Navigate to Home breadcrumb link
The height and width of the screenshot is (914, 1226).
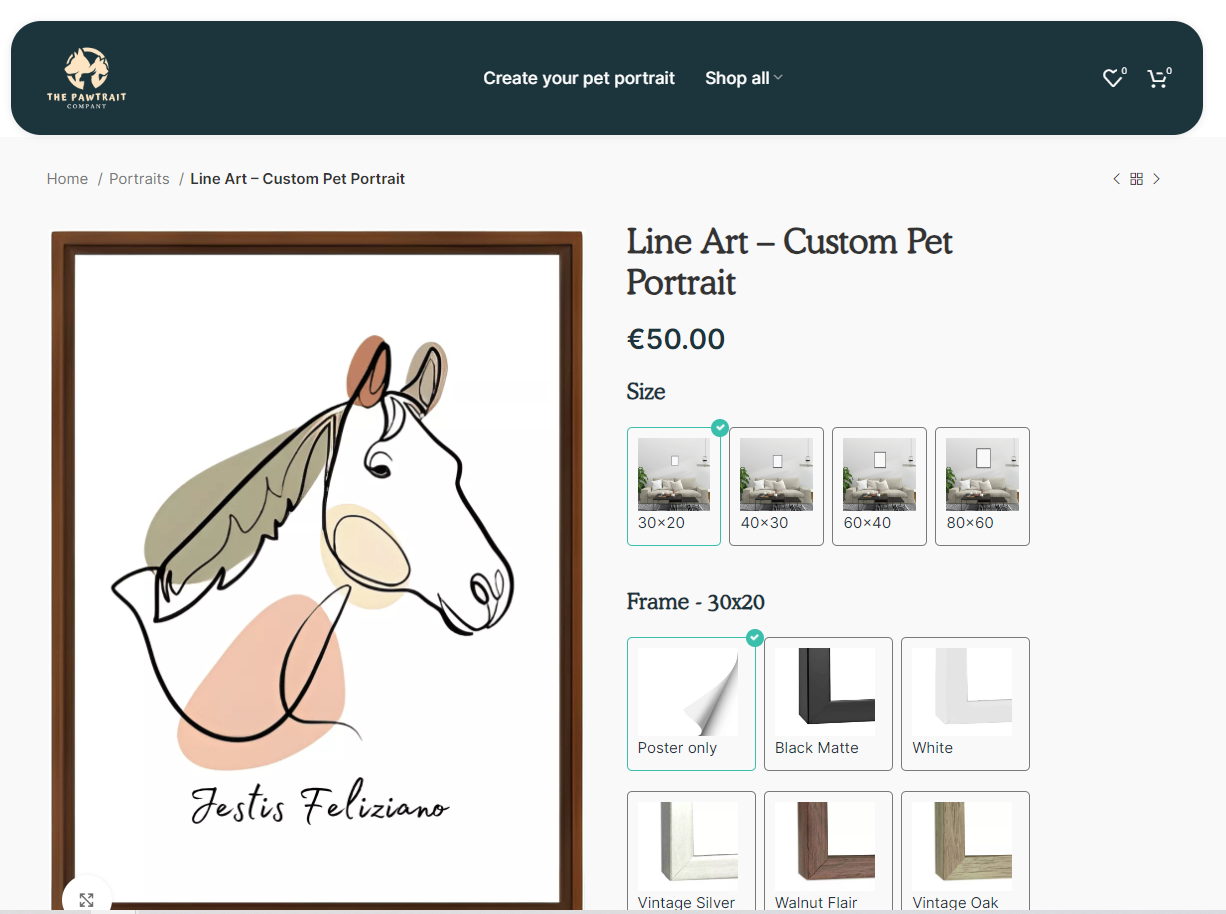pos(67,179)
